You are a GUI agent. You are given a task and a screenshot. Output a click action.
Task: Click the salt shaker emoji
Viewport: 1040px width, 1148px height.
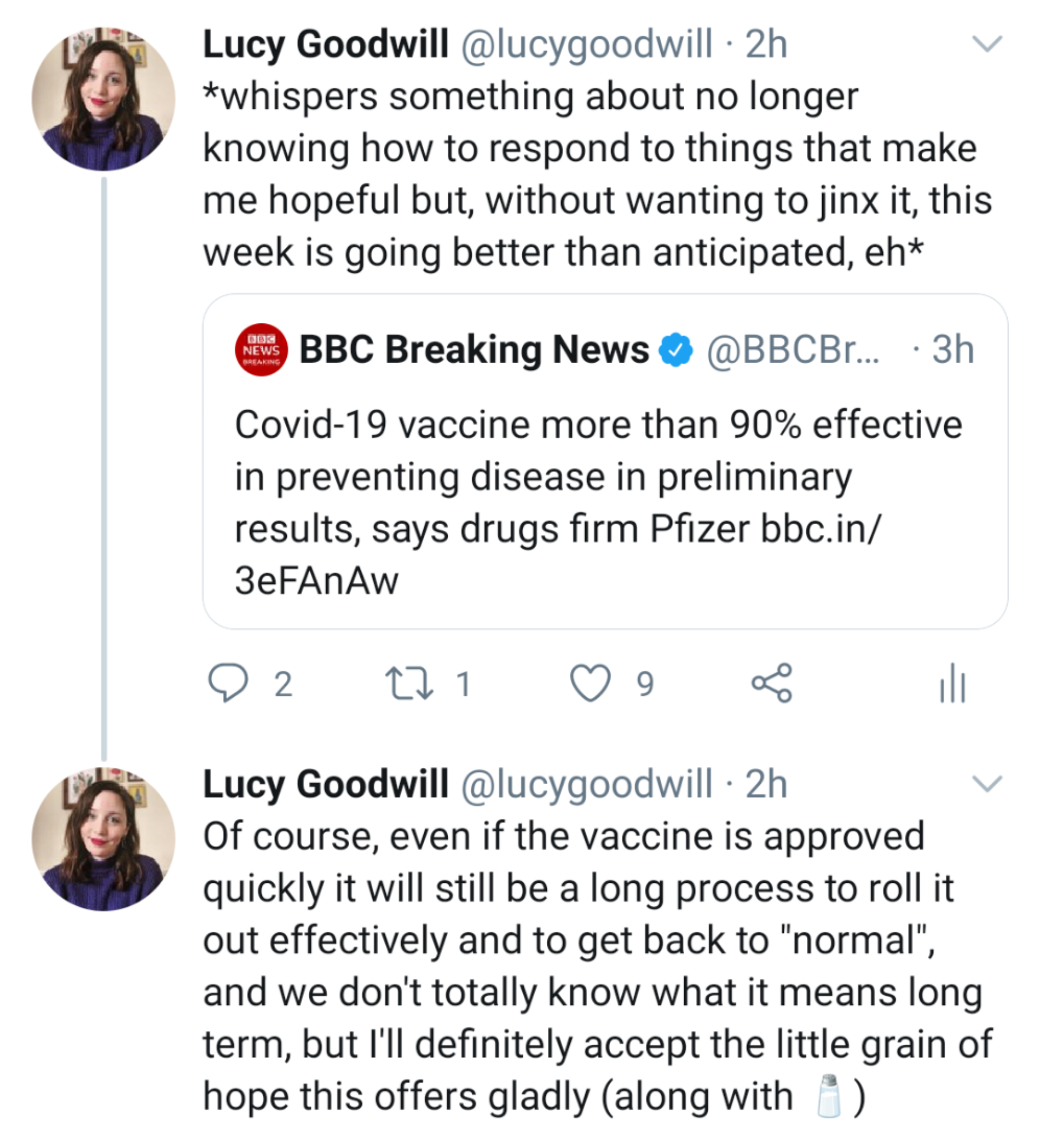(828, 1096)
